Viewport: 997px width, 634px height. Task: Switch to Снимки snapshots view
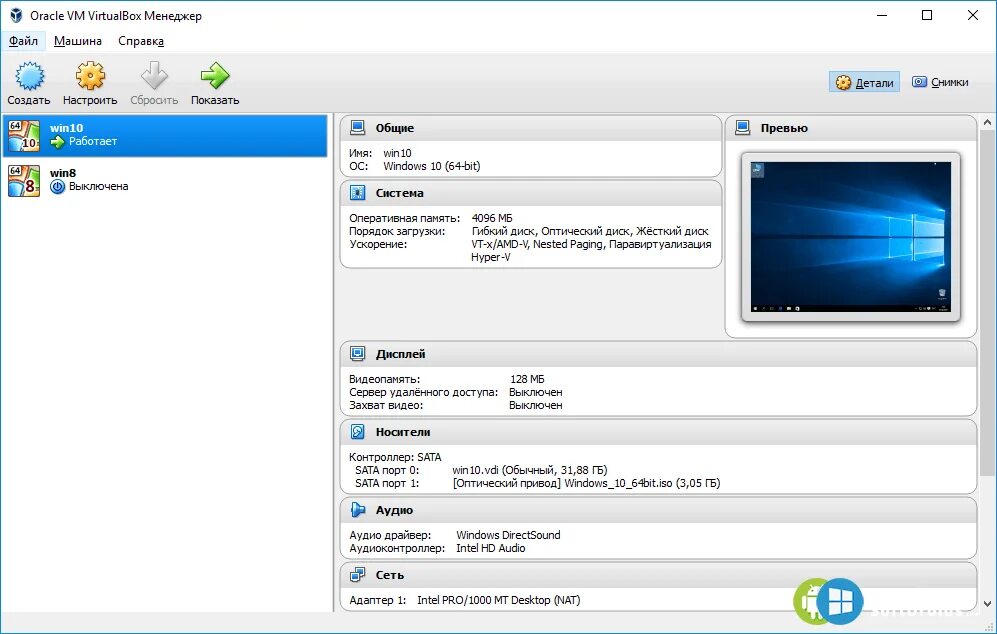[940, 82]
